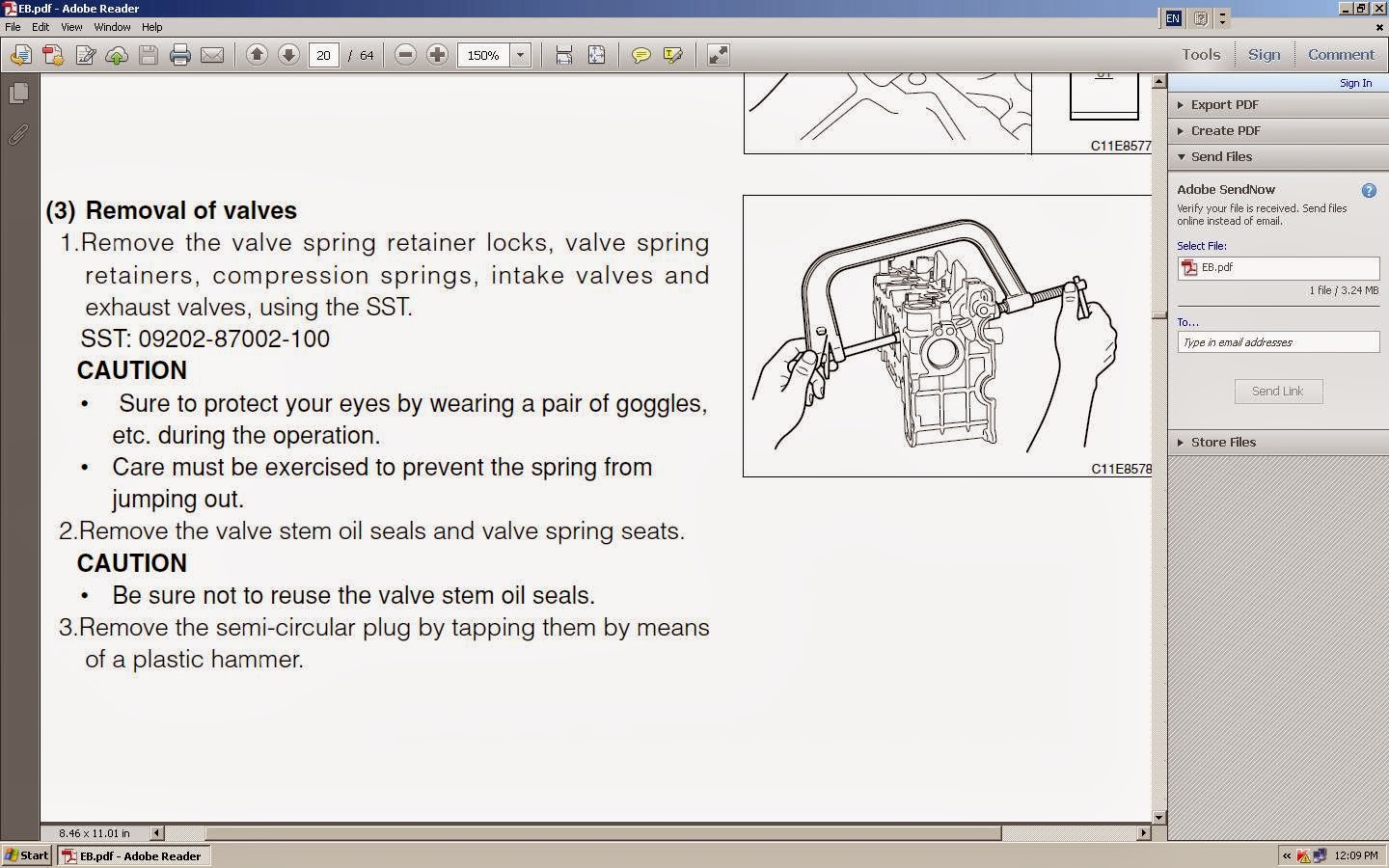Click the horizontal scrollbar right arrow
This screenshot has width=1389, height=868.
coord(1144,833)
